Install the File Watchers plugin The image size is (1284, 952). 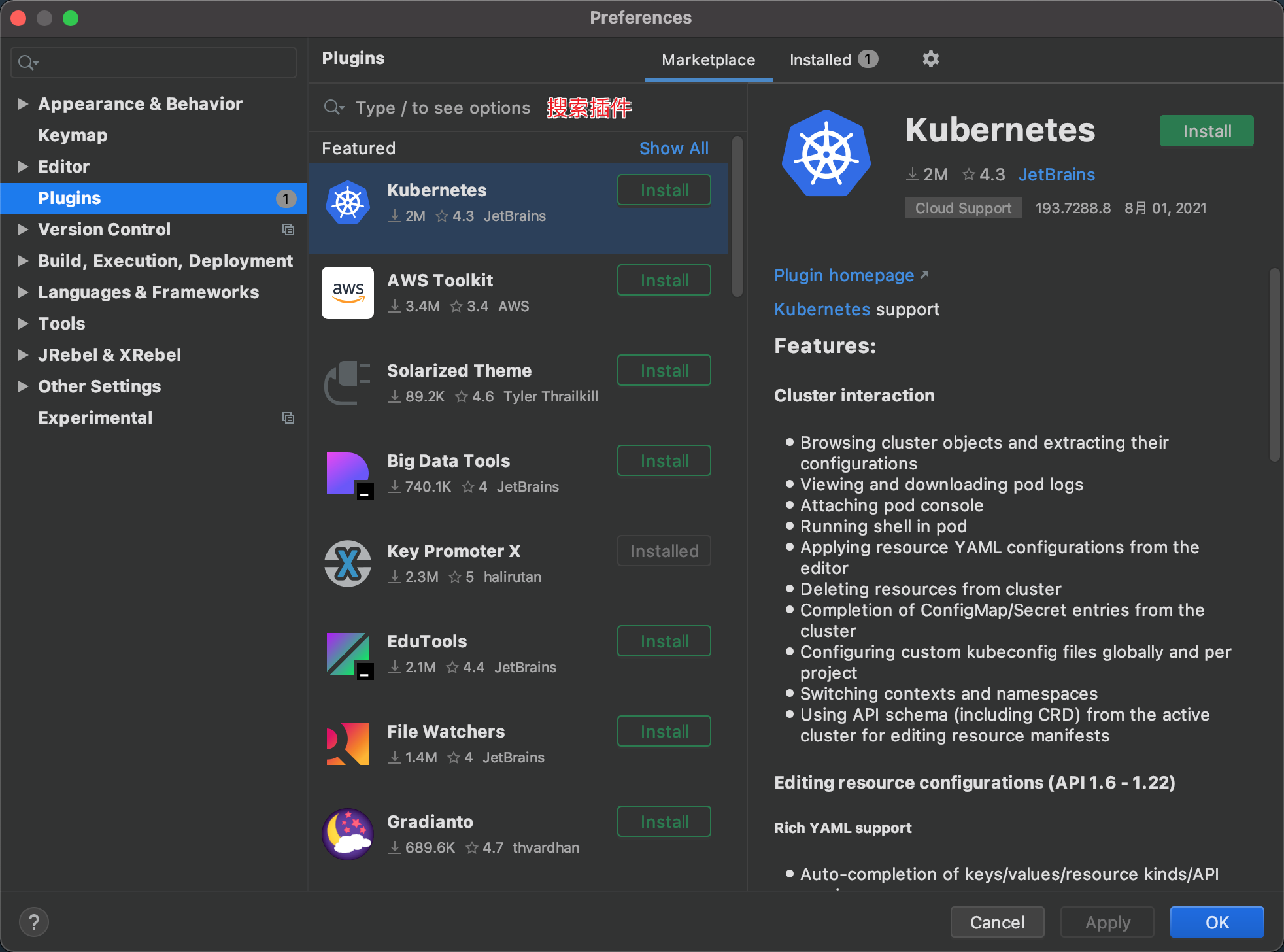click(664, 731)
